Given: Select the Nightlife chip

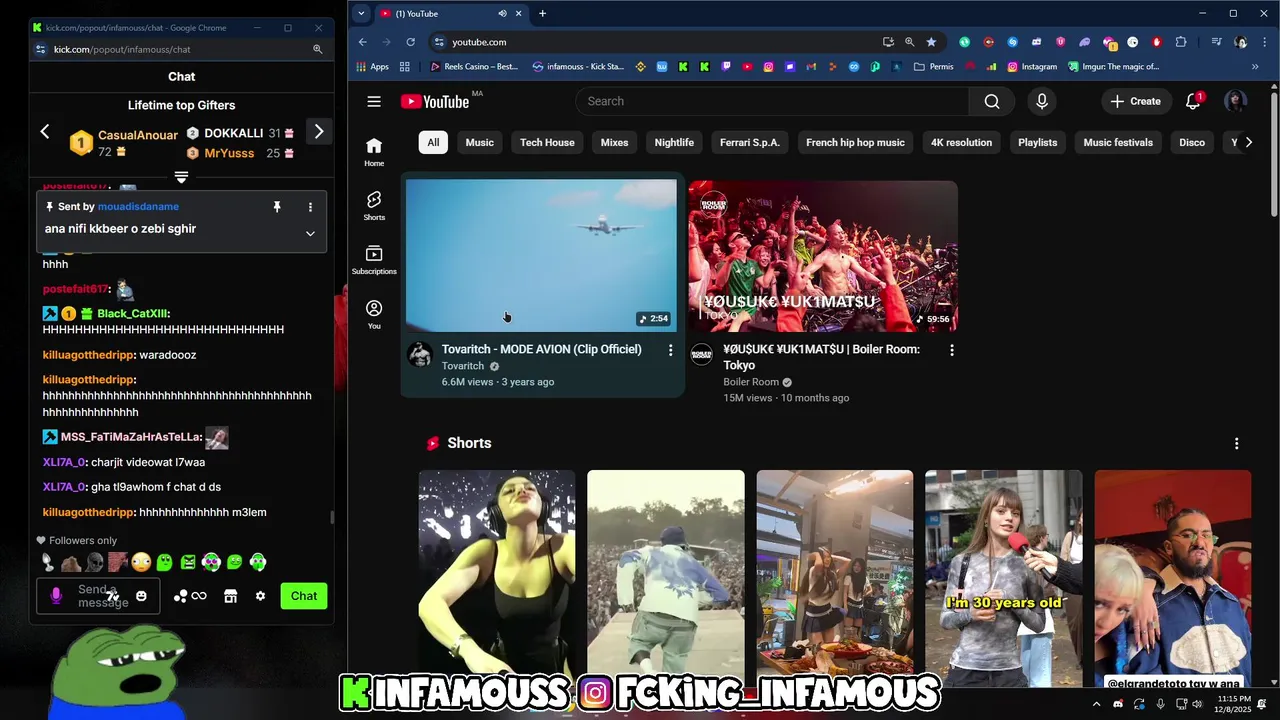Looking at the screenshot, I should coord(674,142).
